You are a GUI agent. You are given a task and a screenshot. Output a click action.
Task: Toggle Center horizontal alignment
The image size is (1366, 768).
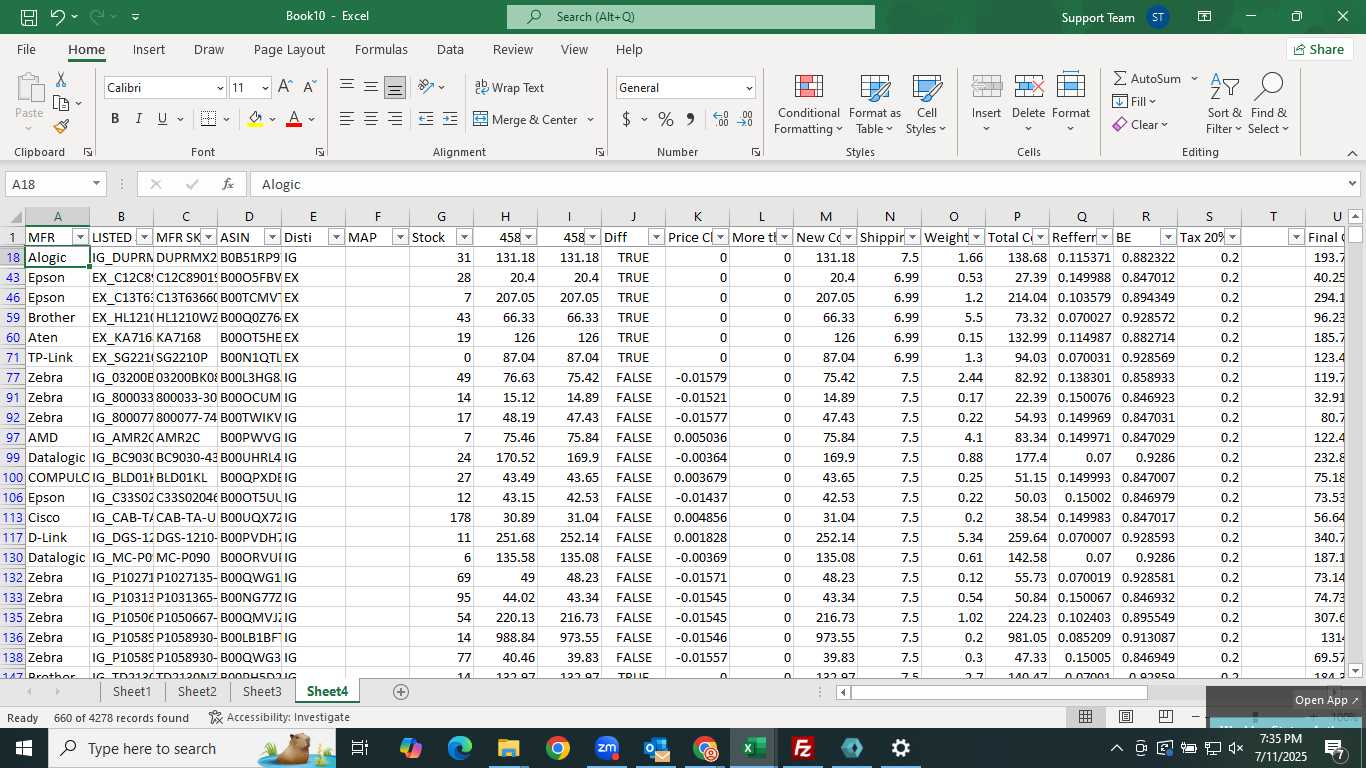click(x=370, y=119)
